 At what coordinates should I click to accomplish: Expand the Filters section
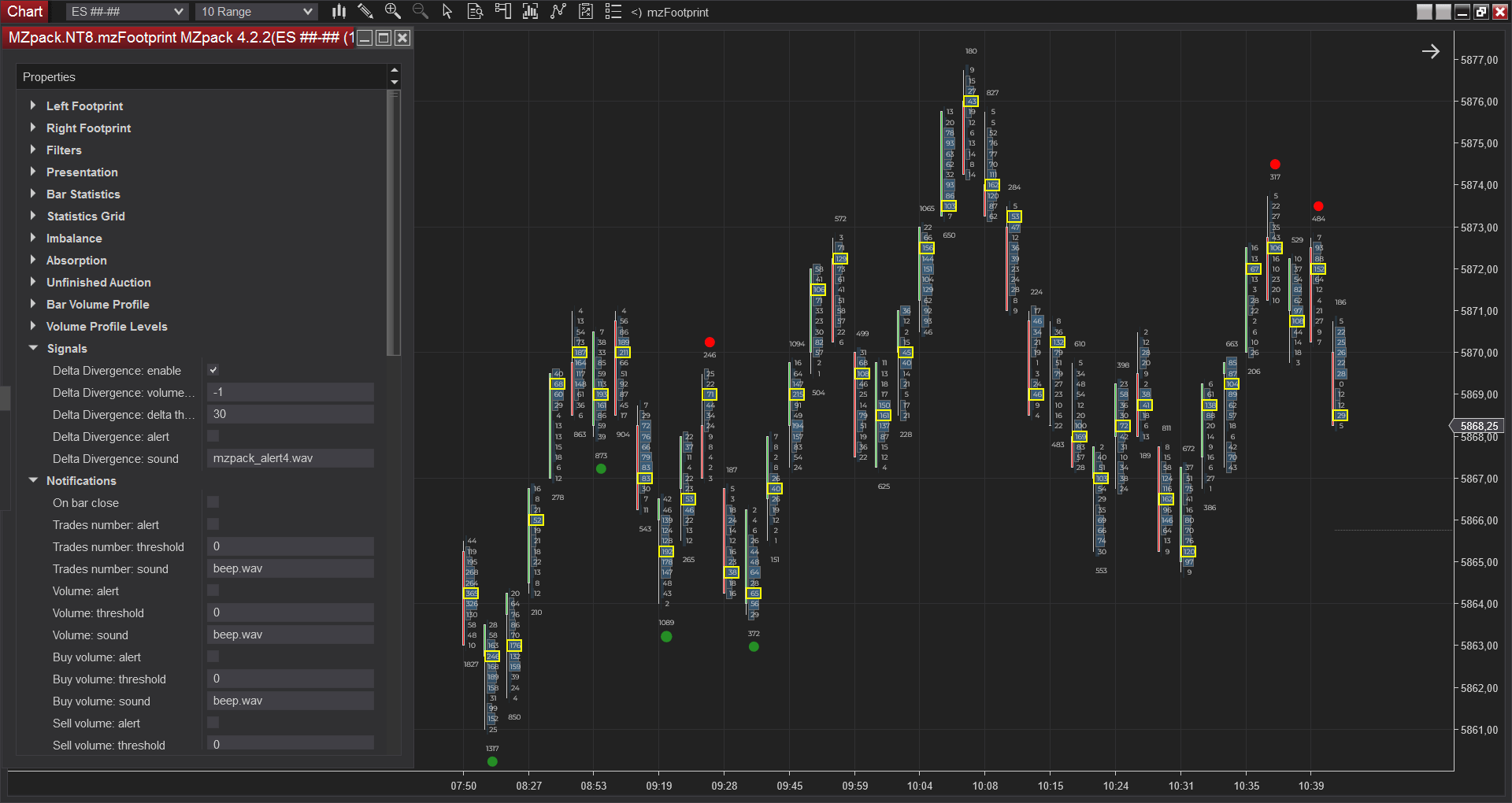32,150
